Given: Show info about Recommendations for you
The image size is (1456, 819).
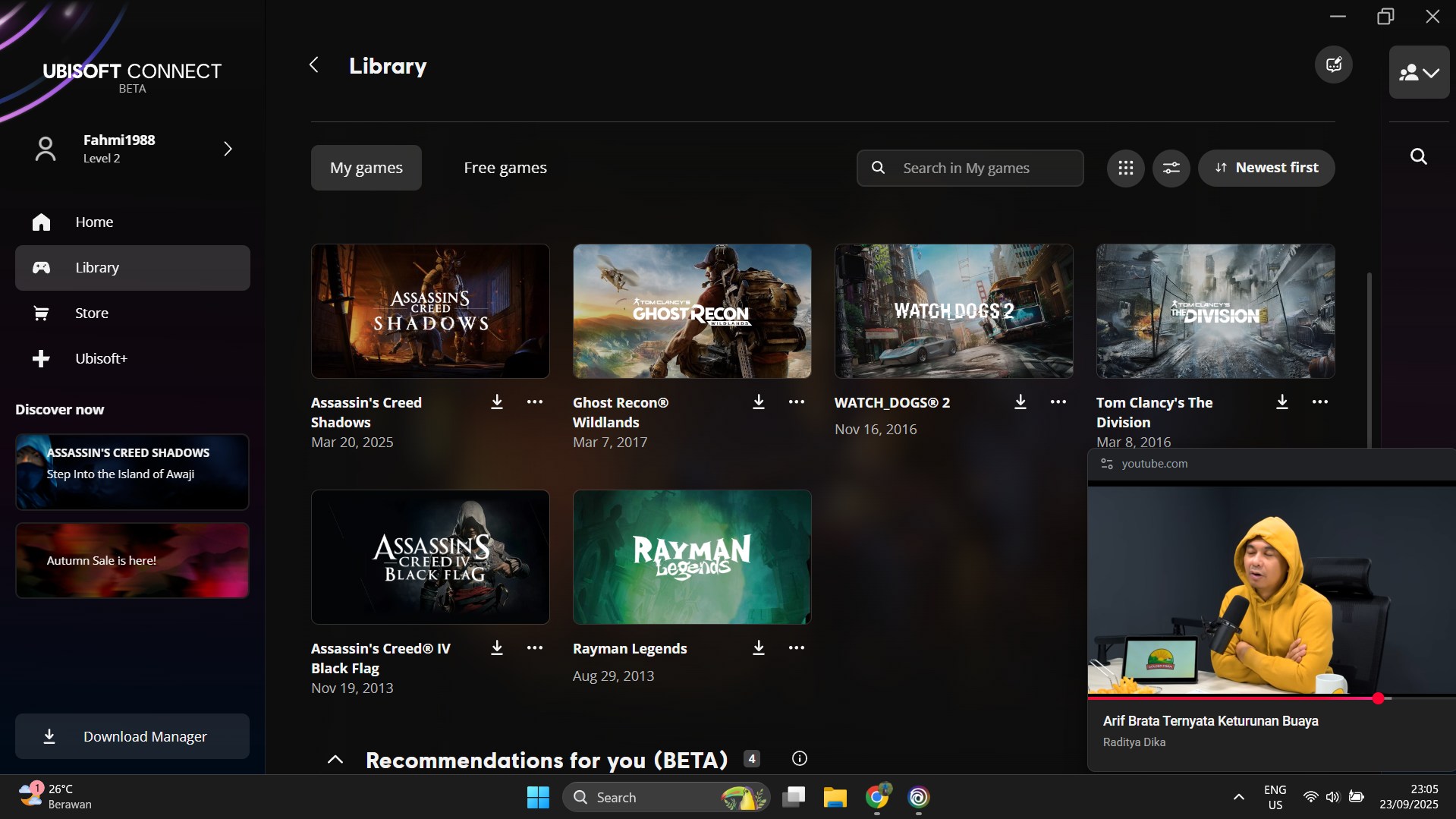Looking at the screenshot, I should coord(800,758).
